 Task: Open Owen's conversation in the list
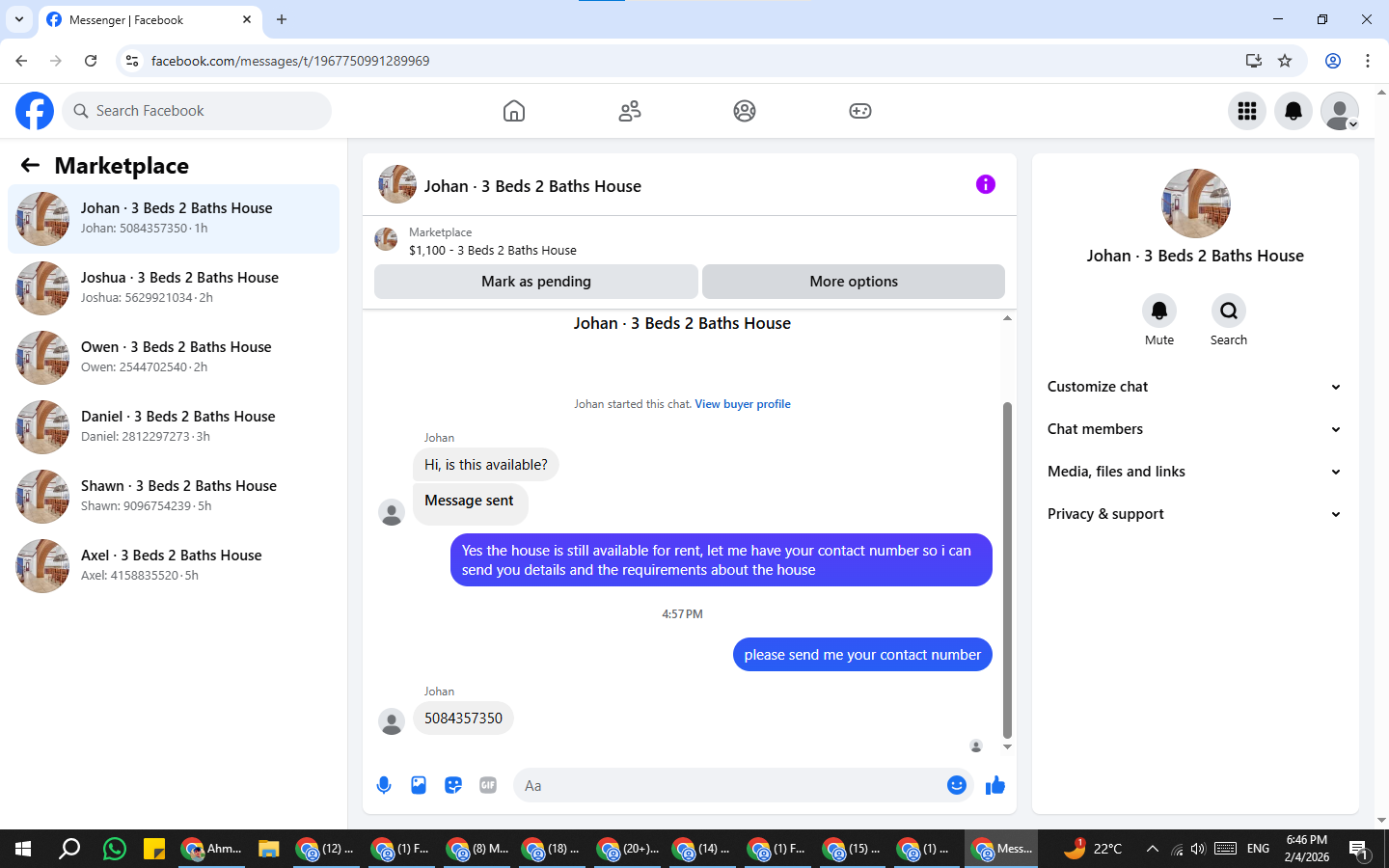174,358
